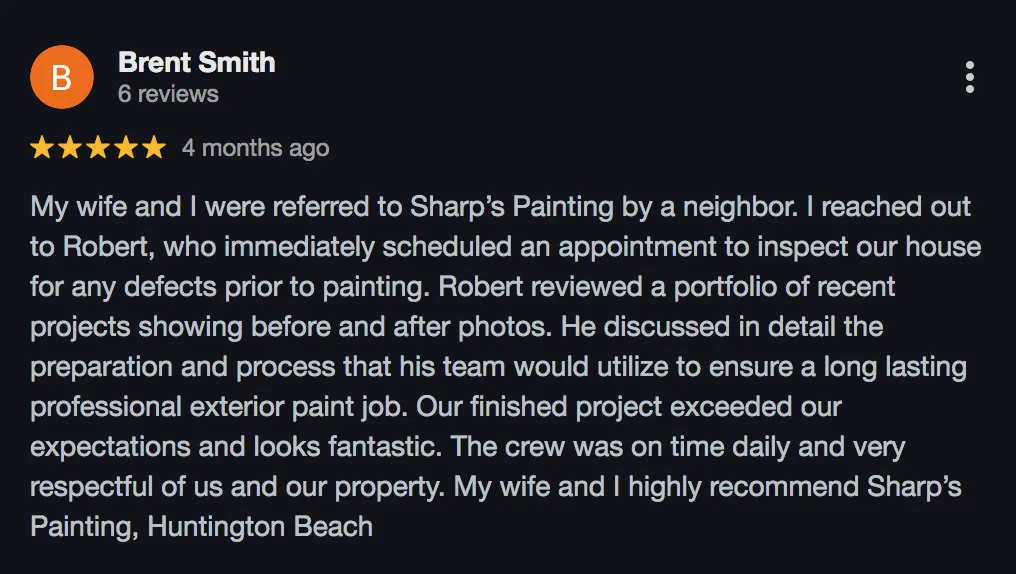Viewport: 1016px width, 574px height.
Task: Click 'respectful of us and our property' text
Action: point(237,487)
